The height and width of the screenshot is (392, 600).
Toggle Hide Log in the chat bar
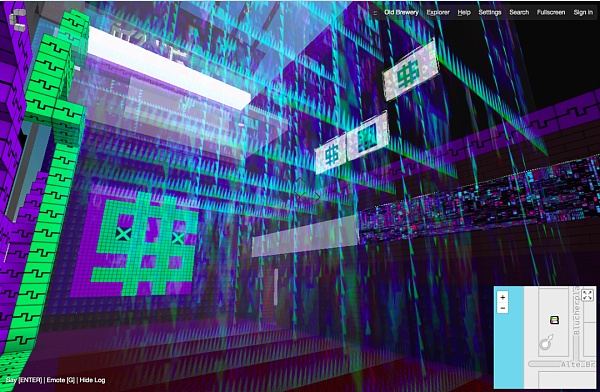click(x=92, y=380)
